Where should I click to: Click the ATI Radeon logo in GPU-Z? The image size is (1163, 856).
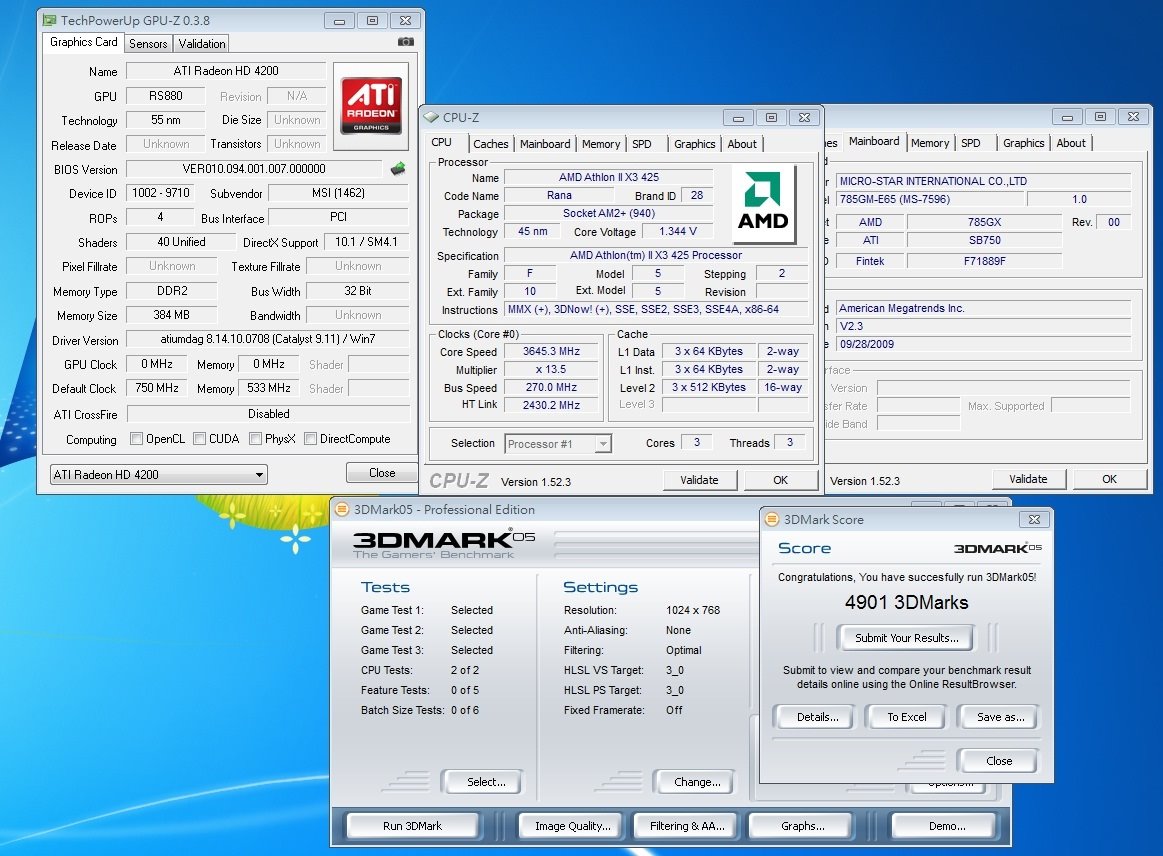click(371, 105)
